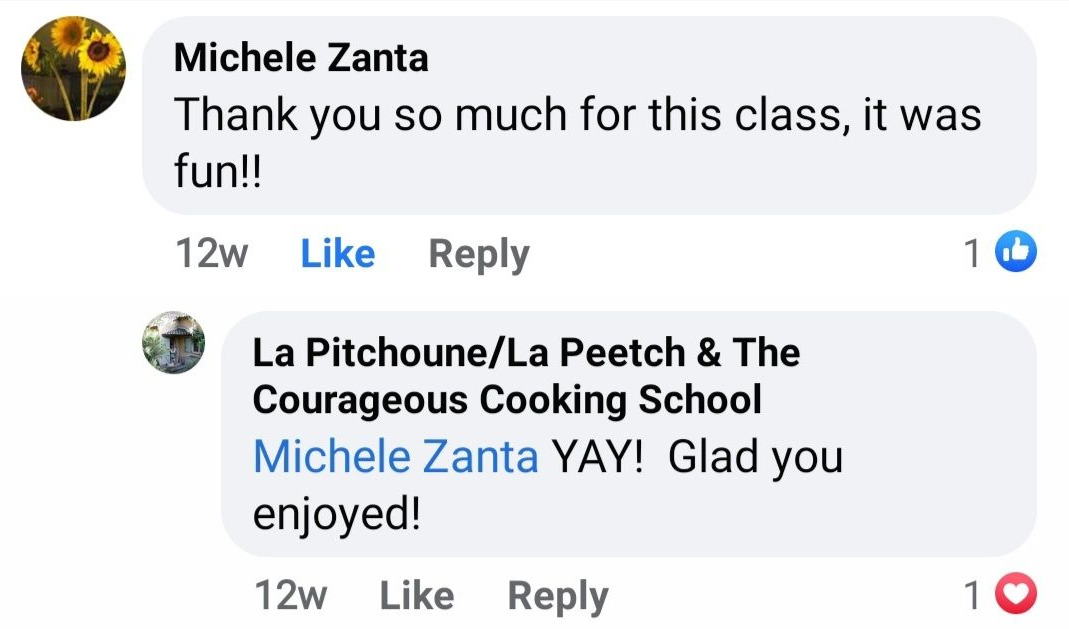
Task: Click the 12w timestamp under Michele's comment
Action: (211, 254)
